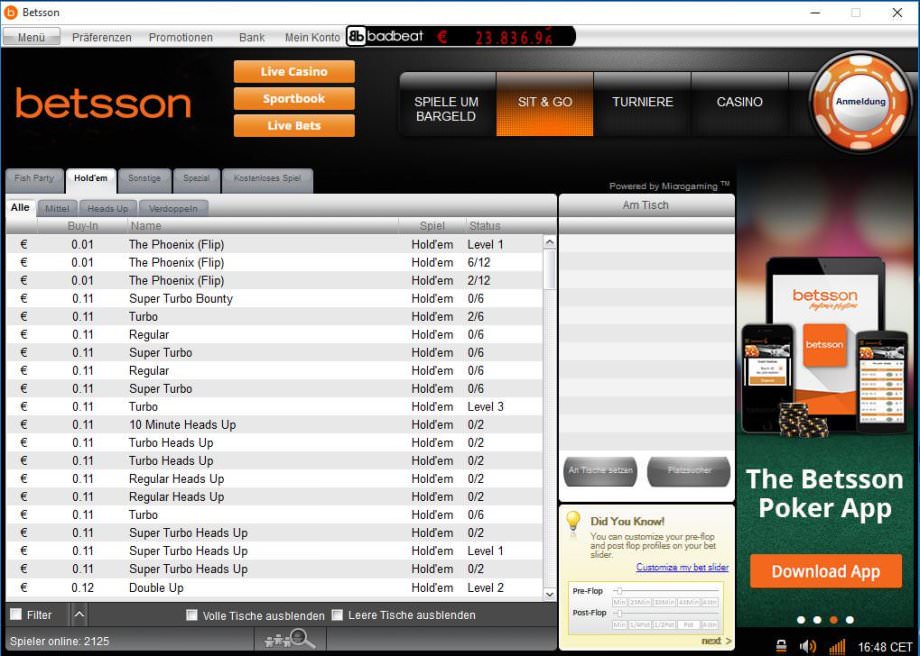Click the lightbulb Did You Know icon
Image resolution: width=920 pixels, height=656 pixels.
573,521
